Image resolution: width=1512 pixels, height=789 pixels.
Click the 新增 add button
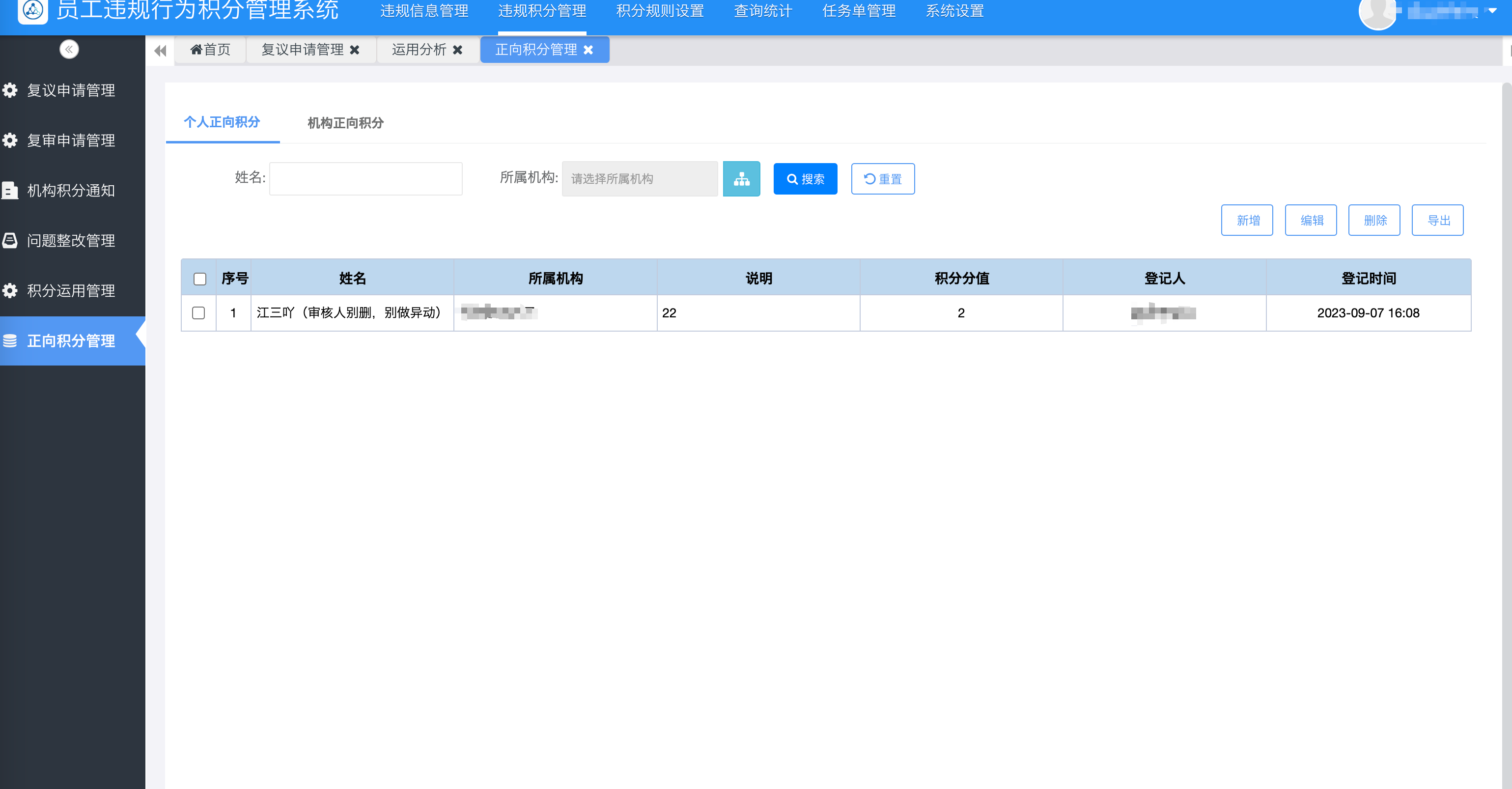[x=1247, y=220]
